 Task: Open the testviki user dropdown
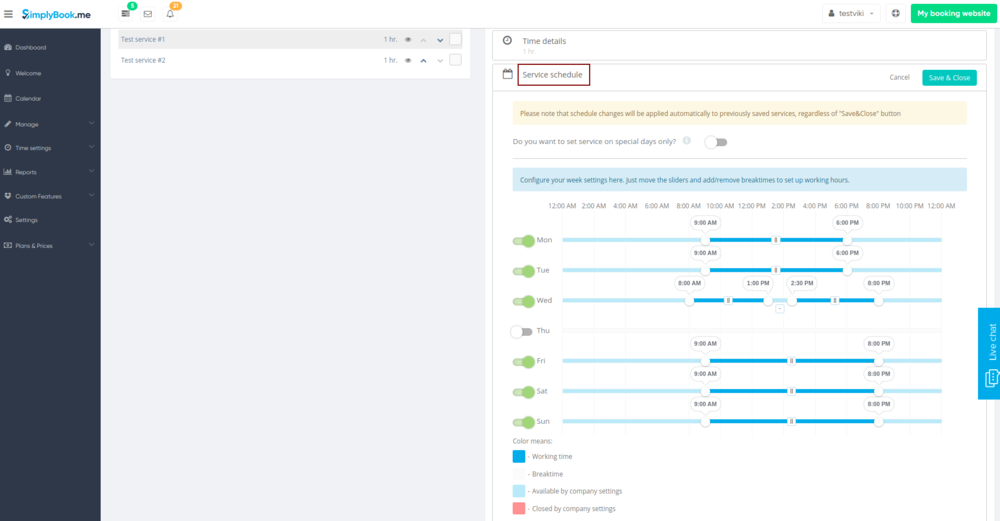[x=851, y=14]
